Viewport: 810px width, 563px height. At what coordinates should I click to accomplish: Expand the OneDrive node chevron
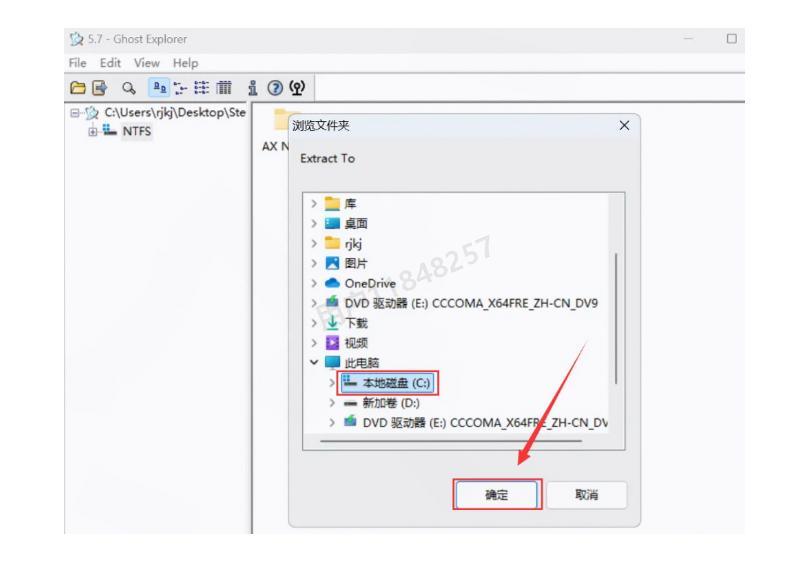[x=314, y=283]
